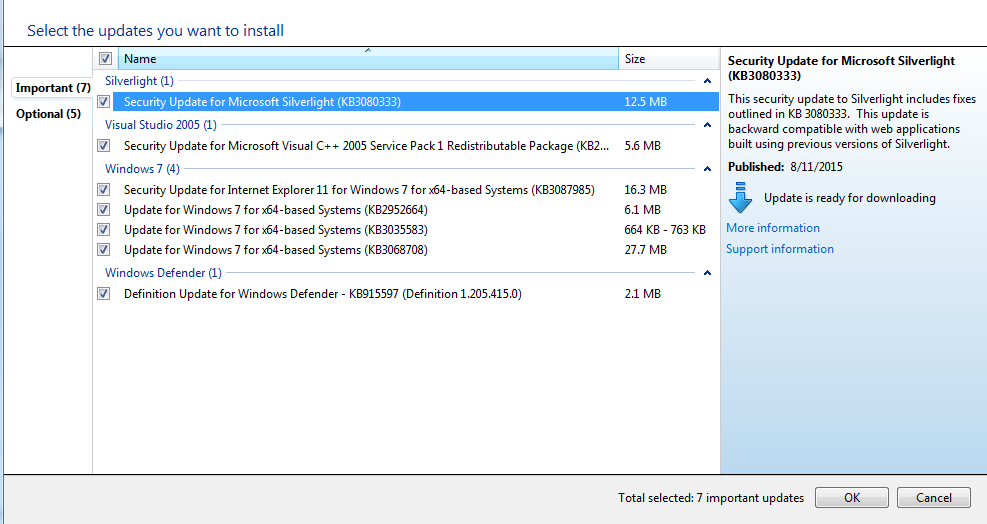Image resolution: width=987 pixels, height=524 pixels.
Task: Click the Visual Studio 2005 (1) group header
Action: pos(161,125)
